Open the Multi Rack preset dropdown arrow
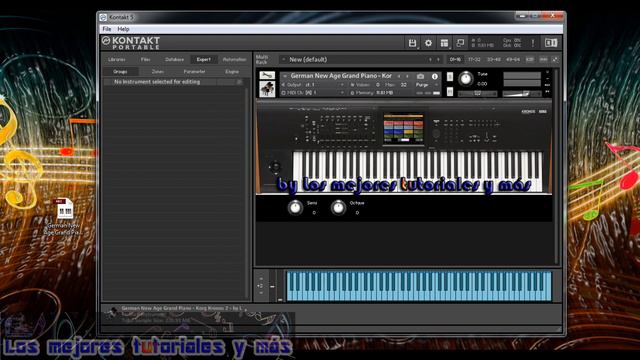640x360 pixels. click(x=284, y=60)
